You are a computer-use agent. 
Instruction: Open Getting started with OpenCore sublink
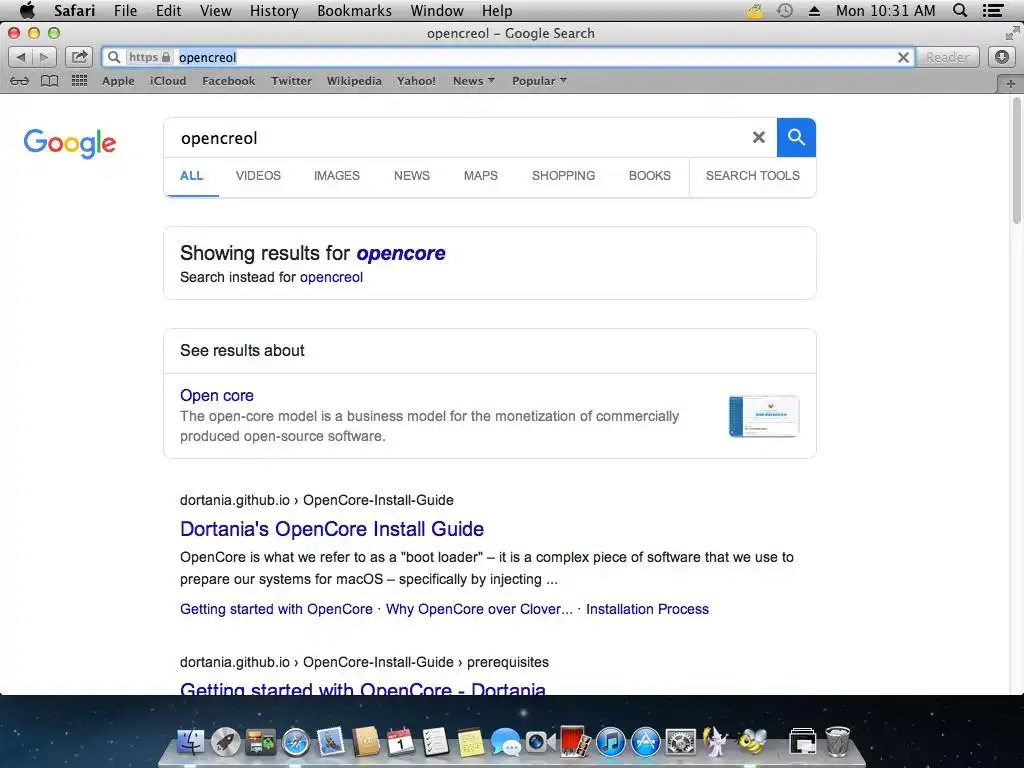(276, 609)
